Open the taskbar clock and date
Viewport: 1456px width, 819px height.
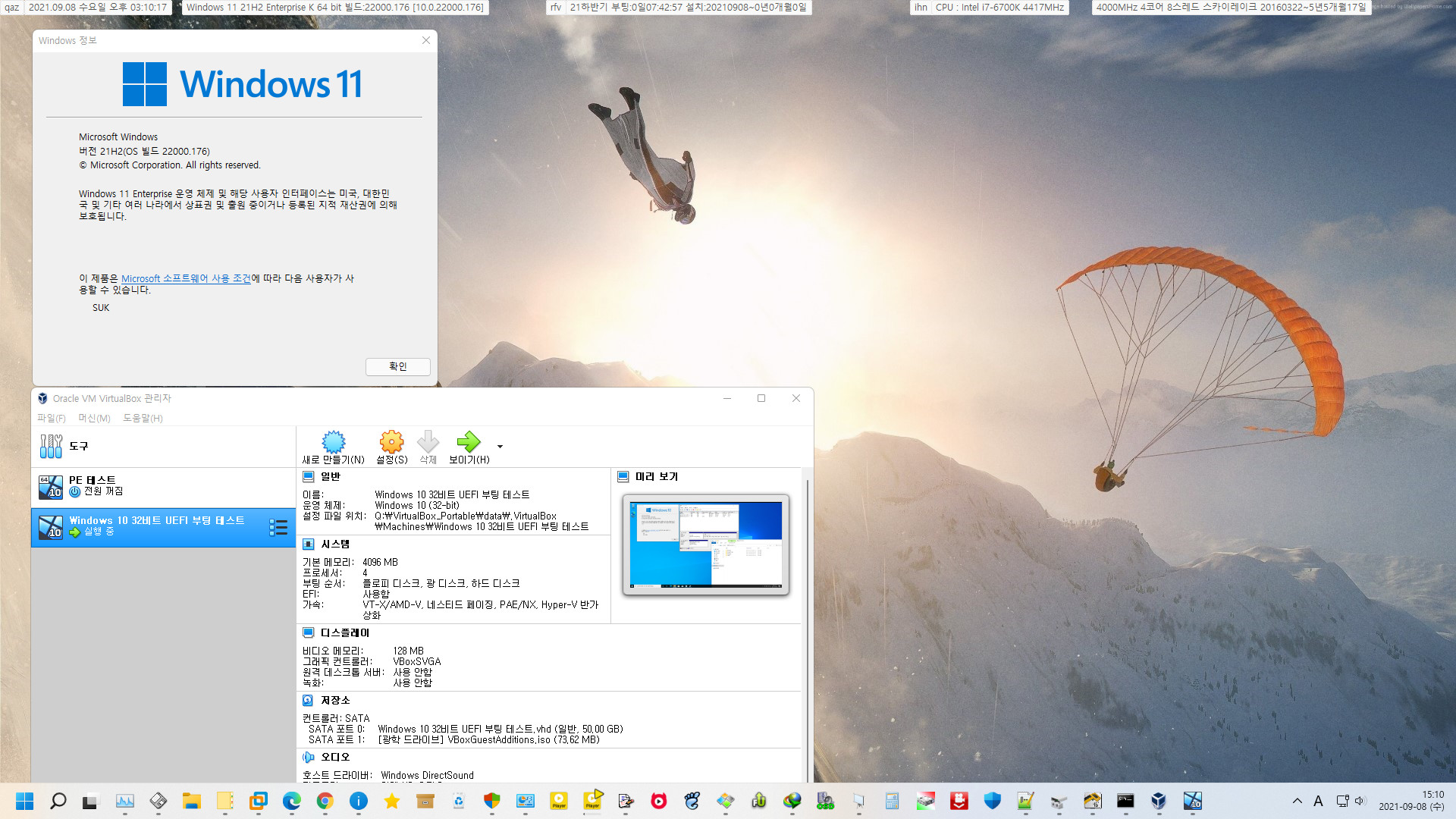1411,801
